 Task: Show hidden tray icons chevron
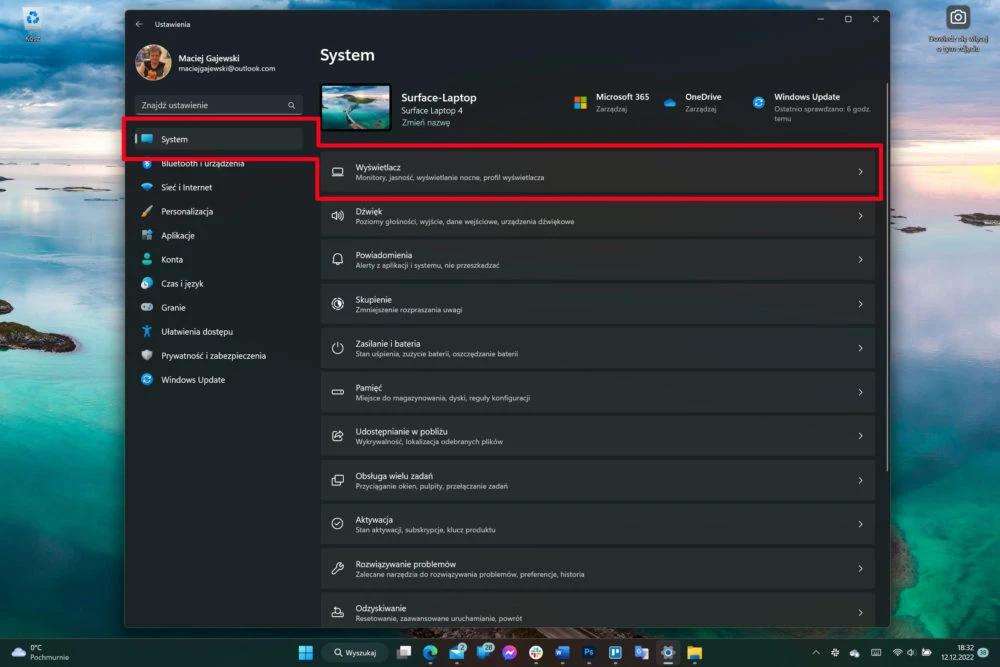tap(816, 652)
